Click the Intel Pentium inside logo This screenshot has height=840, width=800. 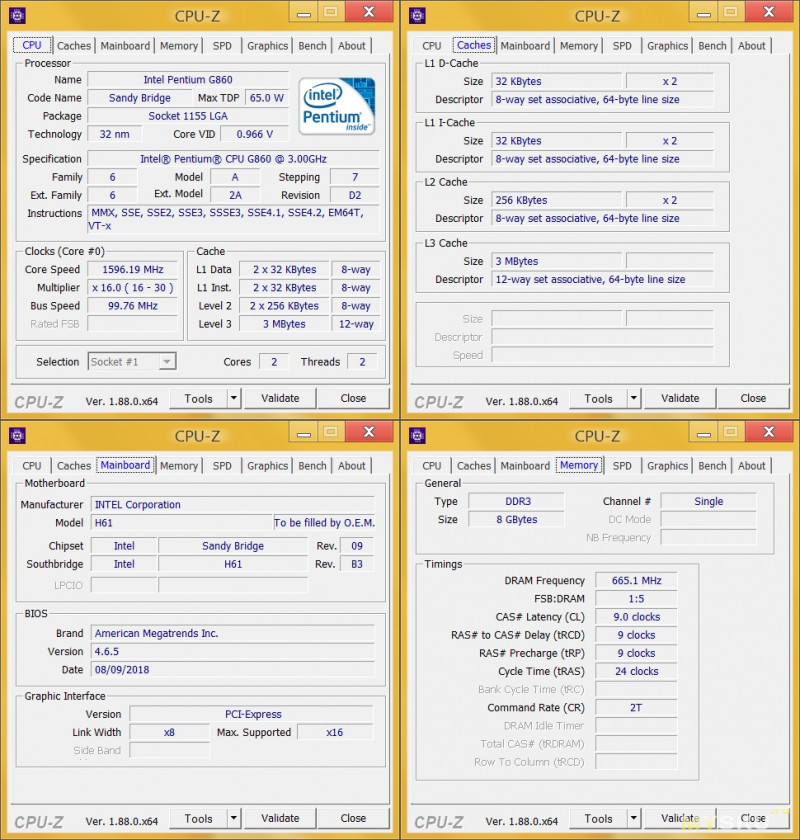point(337,106)
